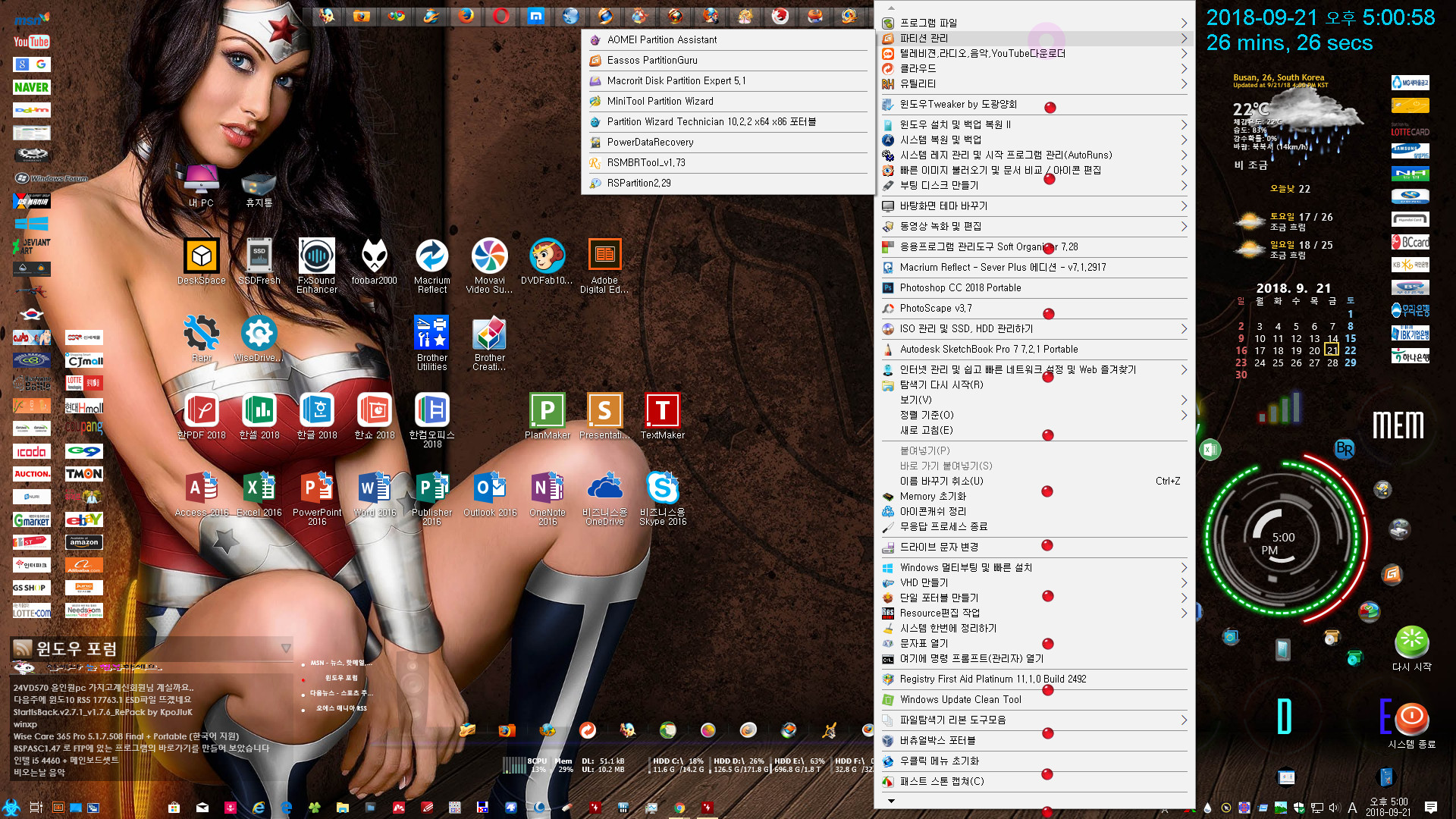1456x819 pixels.
Task: Click the BCcard shortcut in right sidebar
Action: (1410, 242)
